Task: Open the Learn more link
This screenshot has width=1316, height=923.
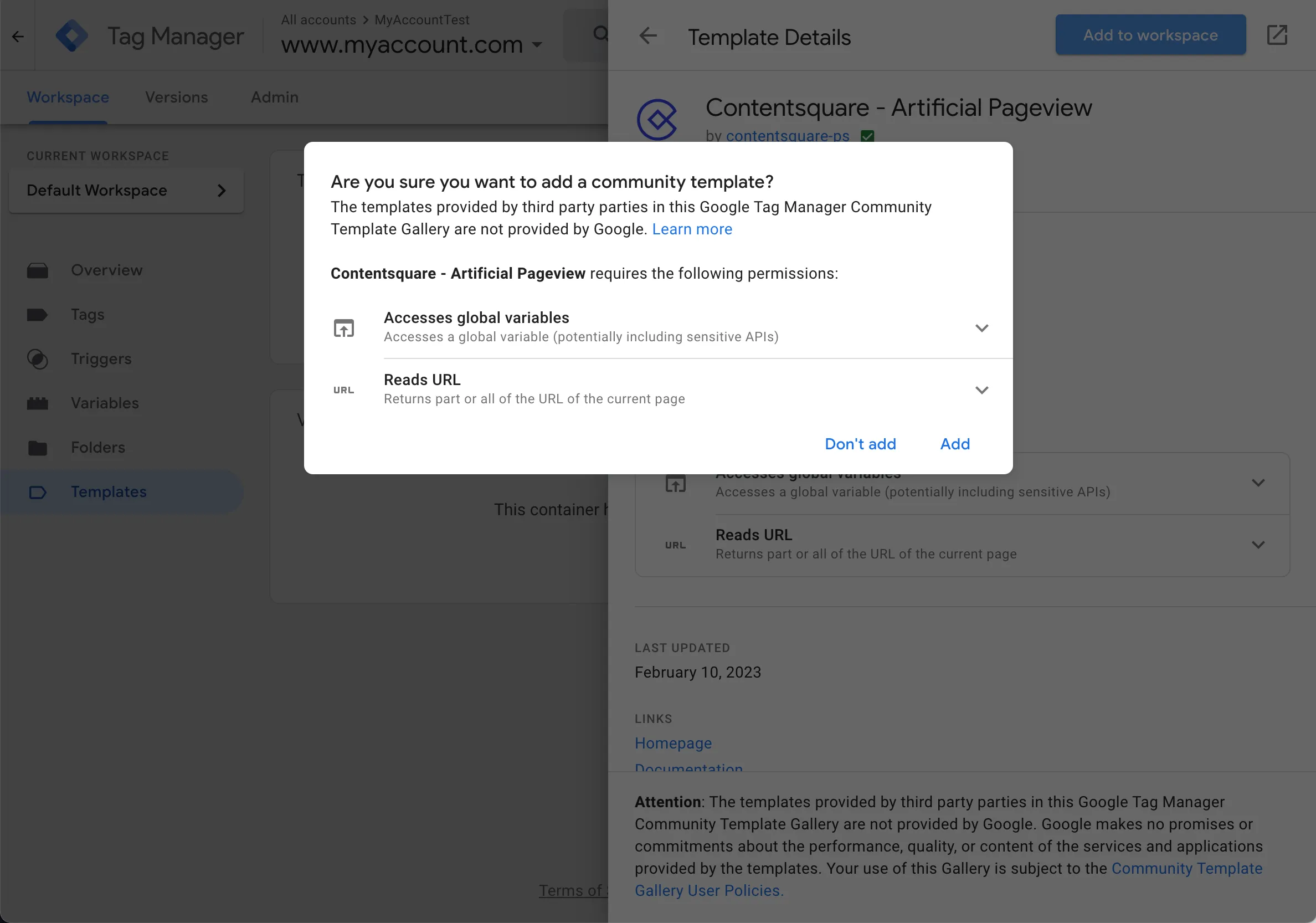Action: 692,229
